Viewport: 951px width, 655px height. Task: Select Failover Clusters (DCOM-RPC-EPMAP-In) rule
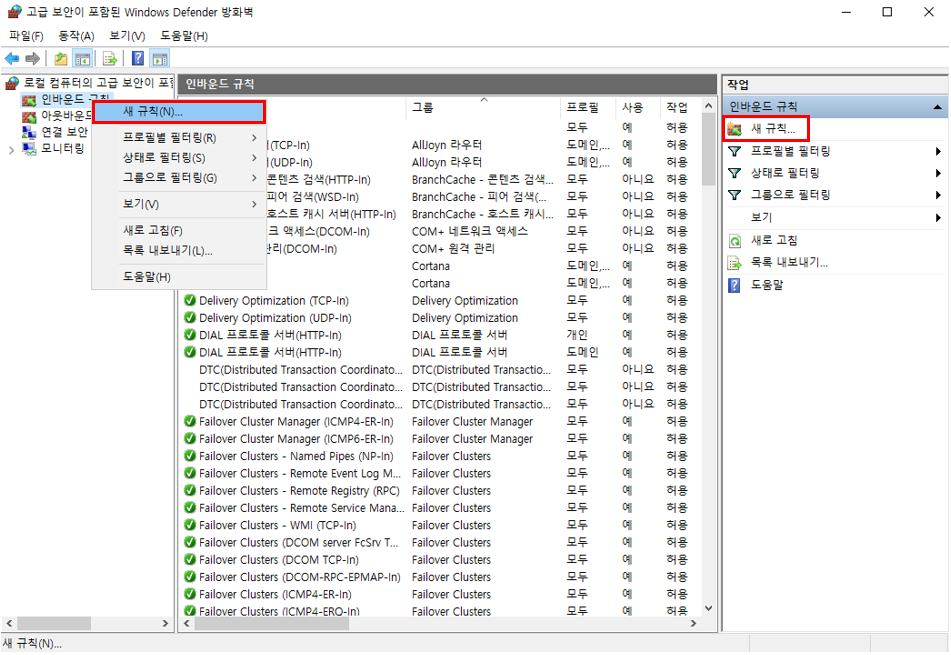click(300, 577)
